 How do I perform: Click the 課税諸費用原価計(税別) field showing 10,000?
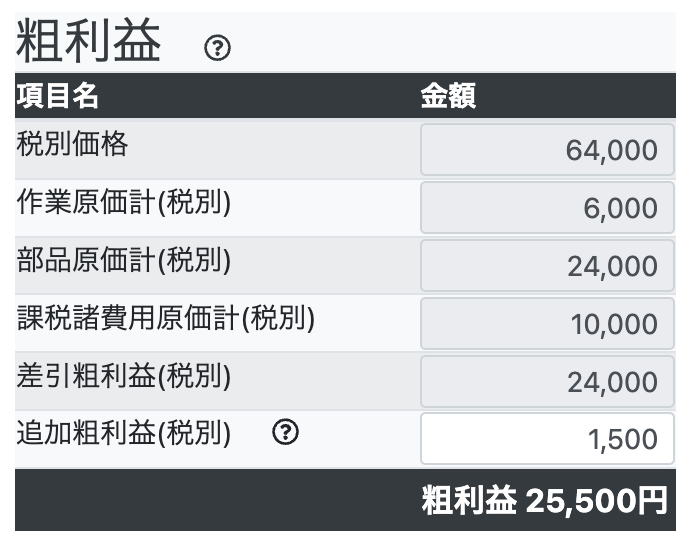(547, 324)
